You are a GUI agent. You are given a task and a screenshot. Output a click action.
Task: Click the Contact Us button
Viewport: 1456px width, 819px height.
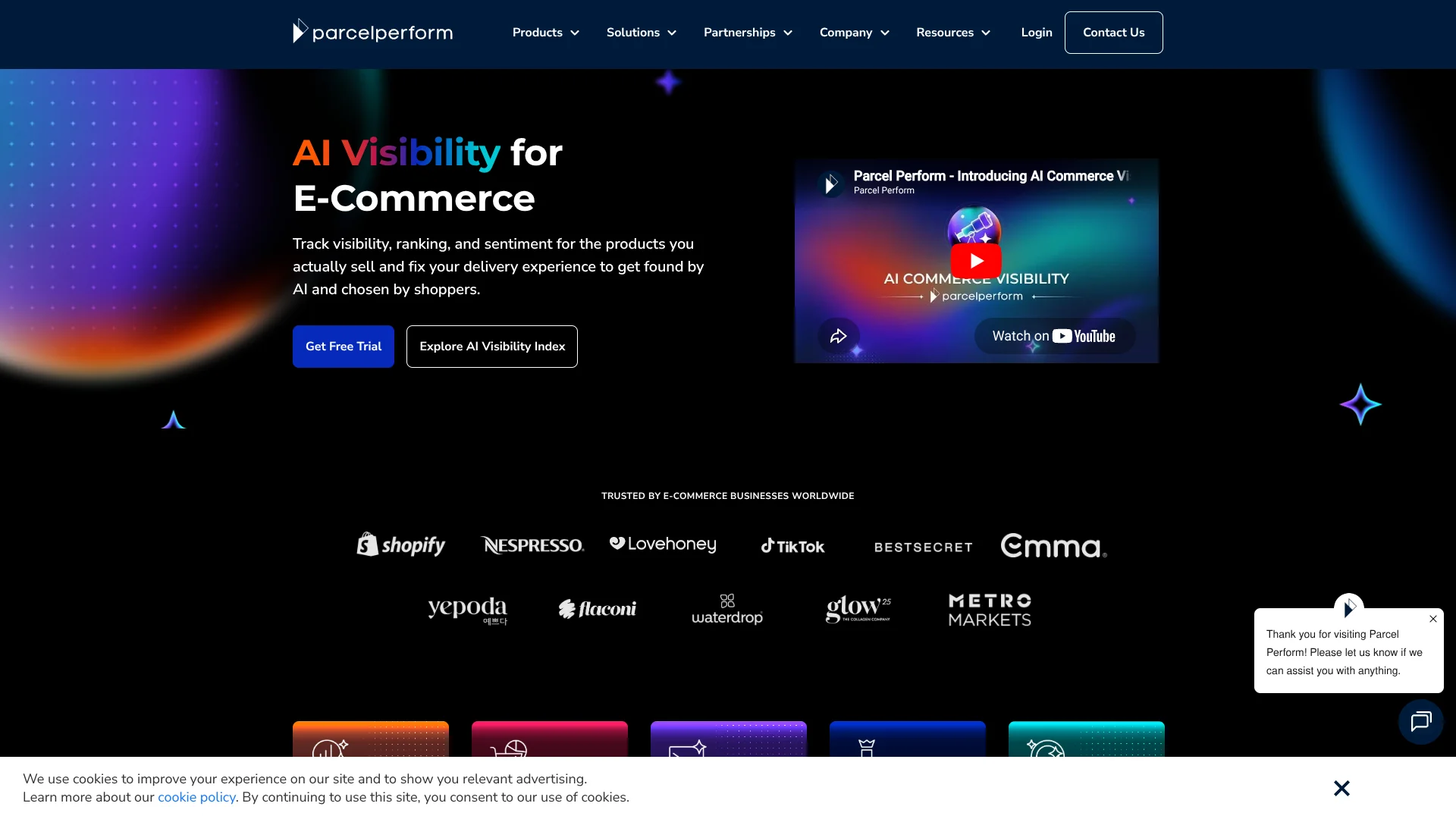(x=1113, y=33)
